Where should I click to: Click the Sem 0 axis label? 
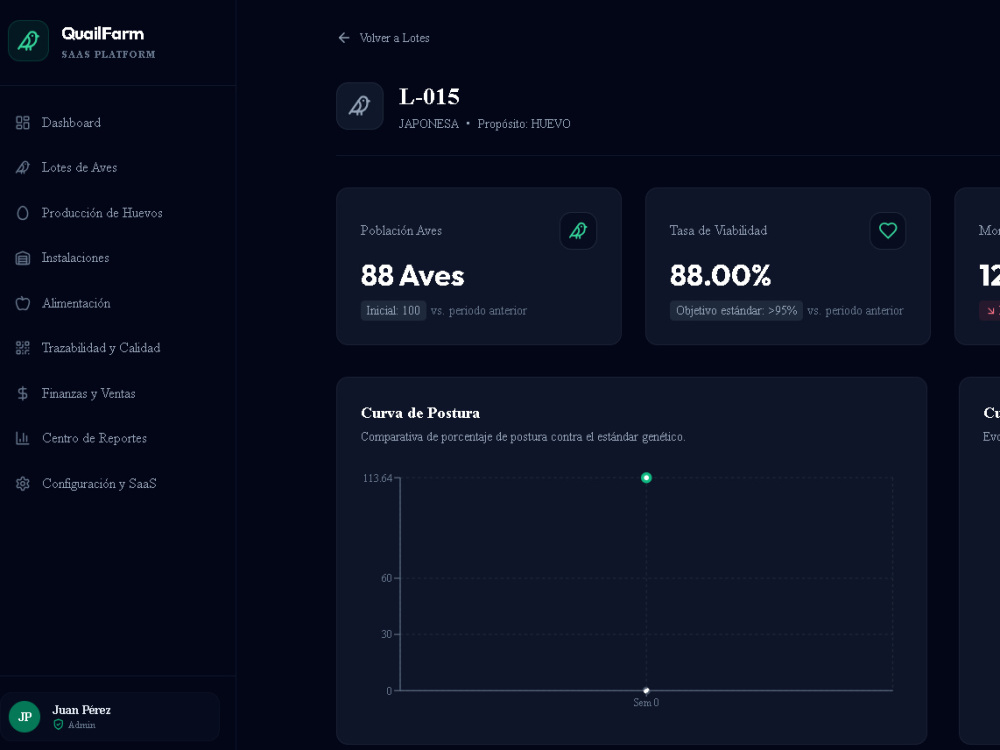(646, 702)
